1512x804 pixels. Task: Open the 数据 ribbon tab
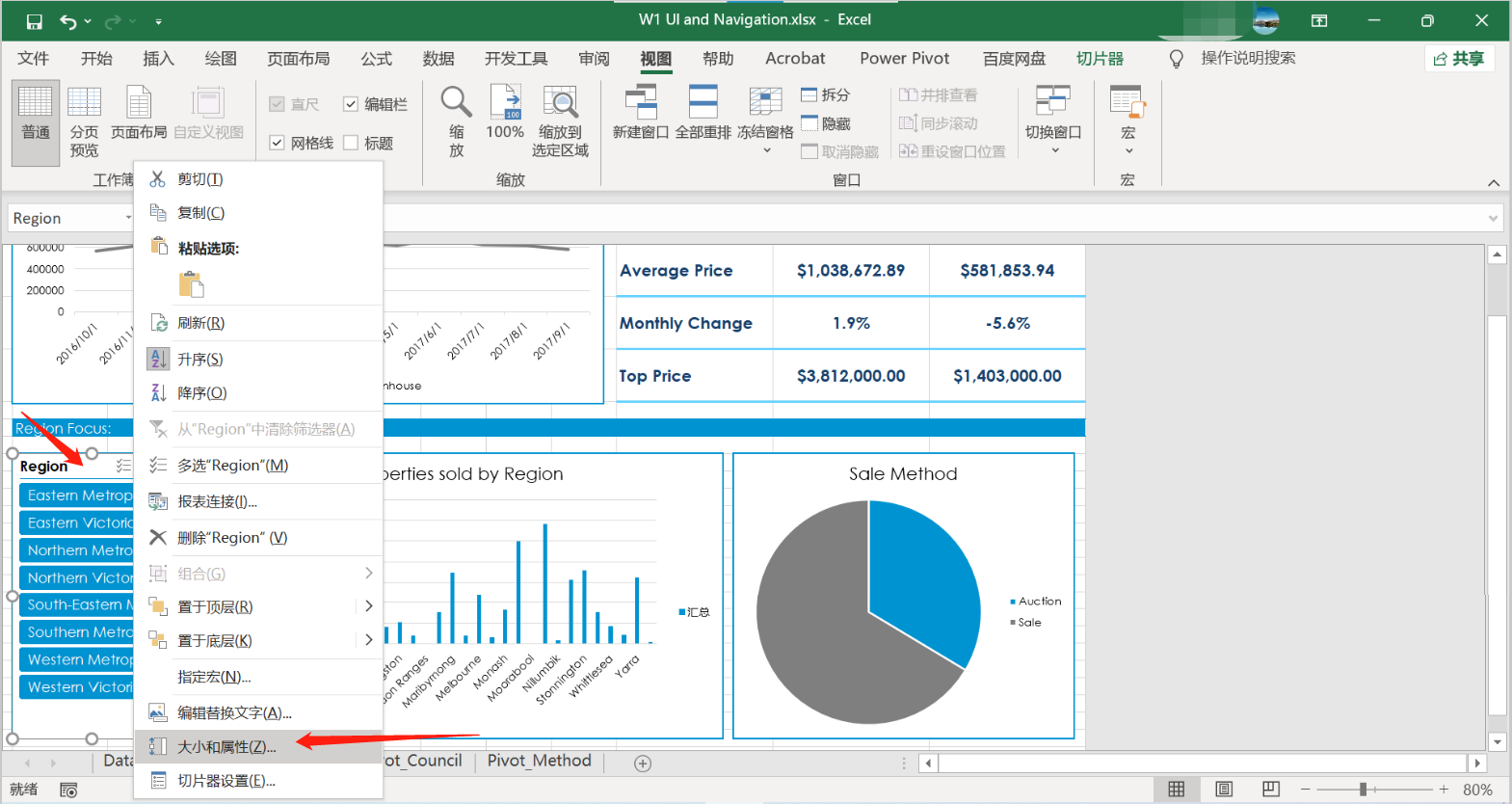438,59
